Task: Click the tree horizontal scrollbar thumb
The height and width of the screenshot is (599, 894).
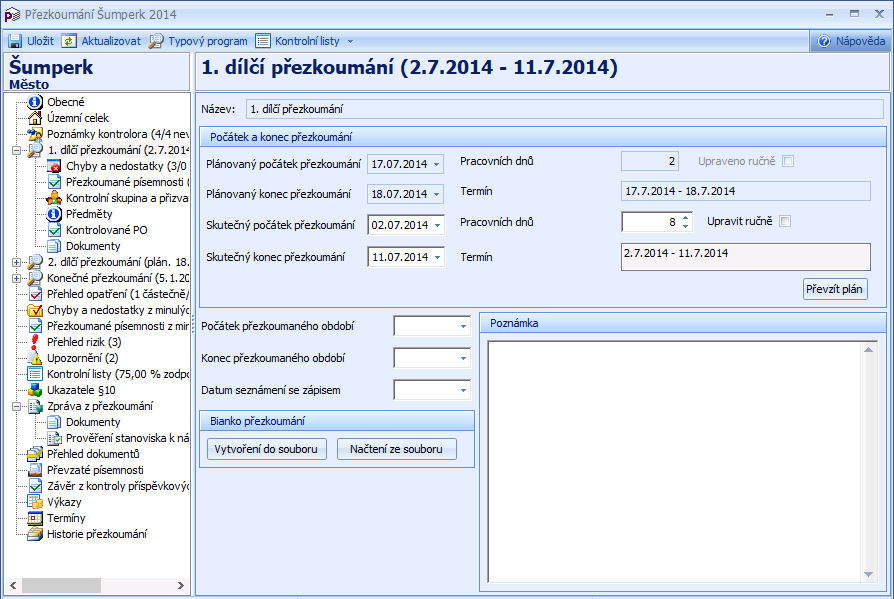Action: pyautogui.click(x=62, y=585)
